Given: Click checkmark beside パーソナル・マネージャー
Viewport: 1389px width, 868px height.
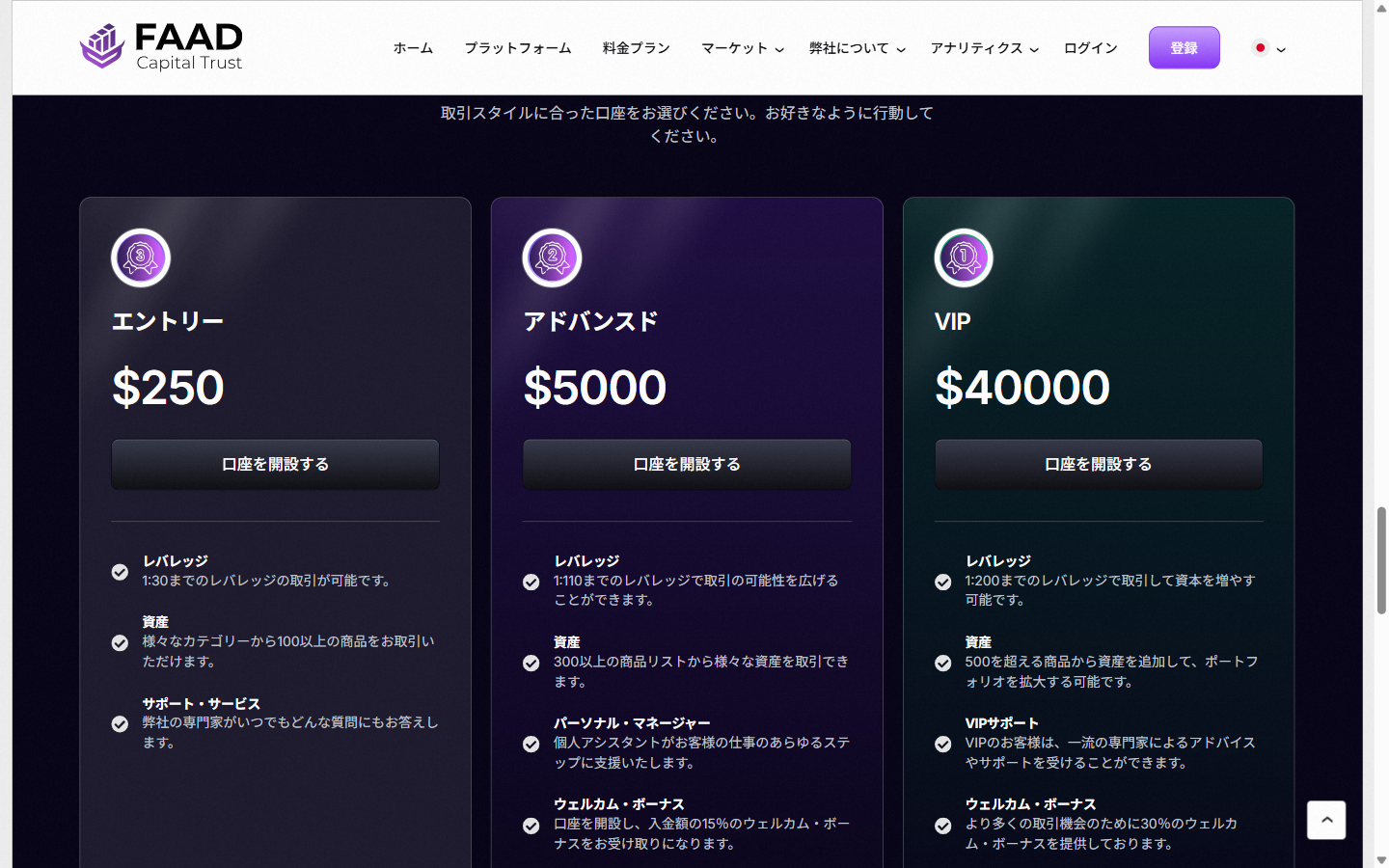Looking at the screenshot, I should point(531,744).
